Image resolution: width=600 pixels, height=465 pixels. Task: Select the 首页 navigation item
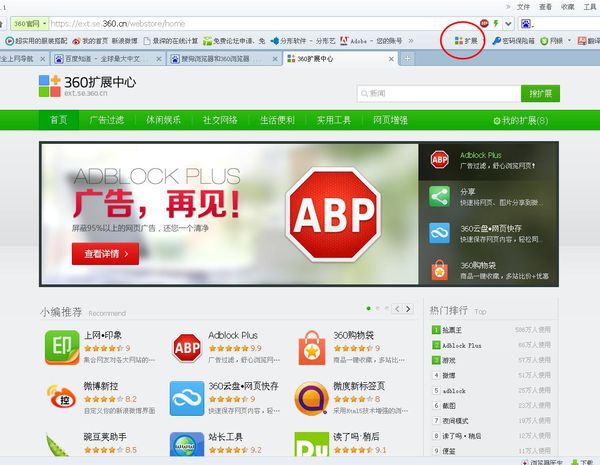tap(59, 120)
